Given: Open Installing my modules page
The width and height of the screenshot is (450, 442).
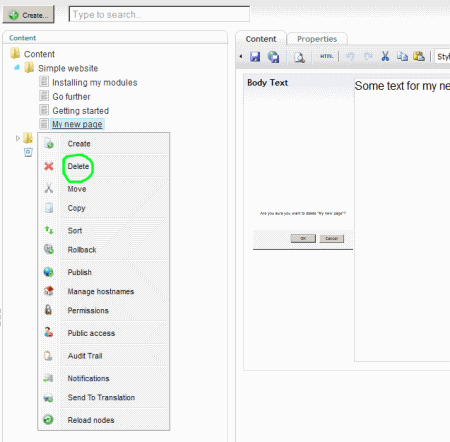Looking at the screenshot, I should pyautogui.click(x=95, y=82).
